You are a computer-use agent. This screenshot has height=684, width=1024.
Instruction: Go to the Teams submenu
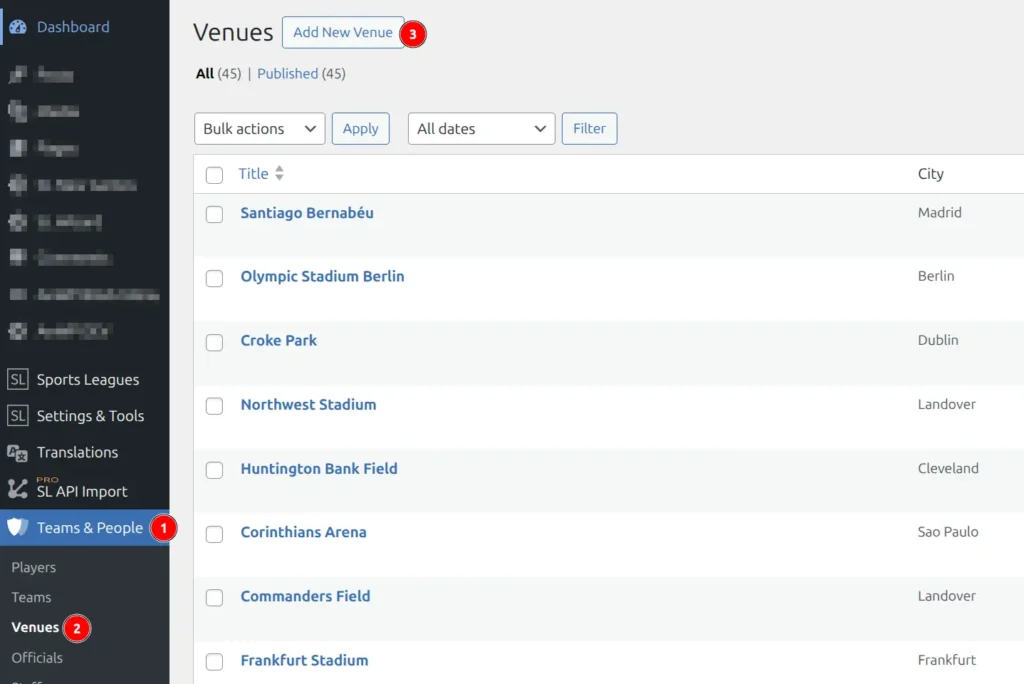[x=31, y=597]
